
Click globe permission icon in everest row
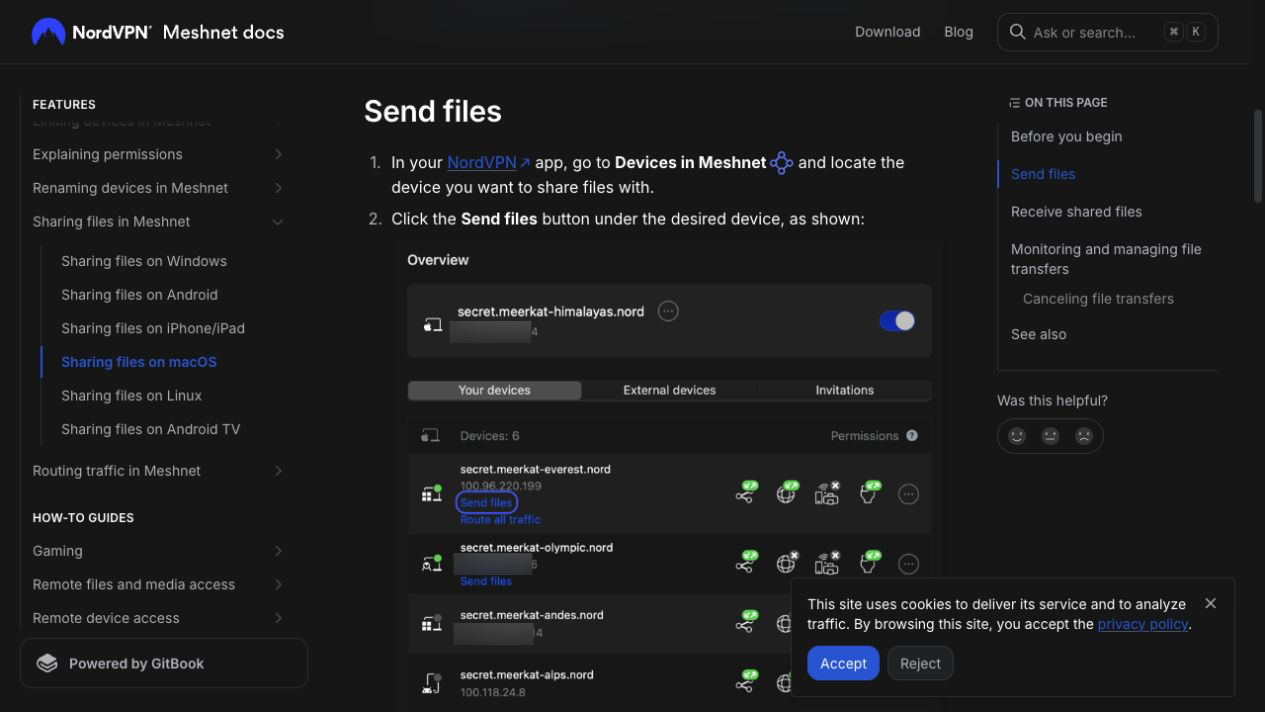click(788, 492)
